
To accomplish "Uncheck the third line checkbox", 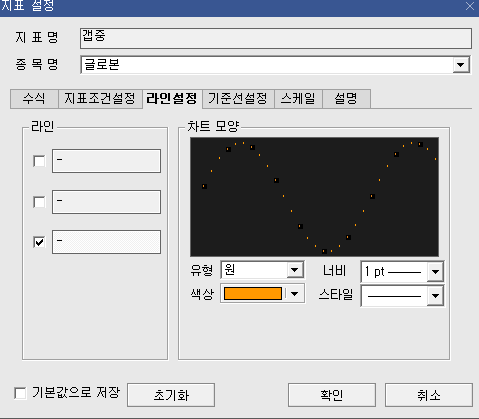I will pos(39,242).
